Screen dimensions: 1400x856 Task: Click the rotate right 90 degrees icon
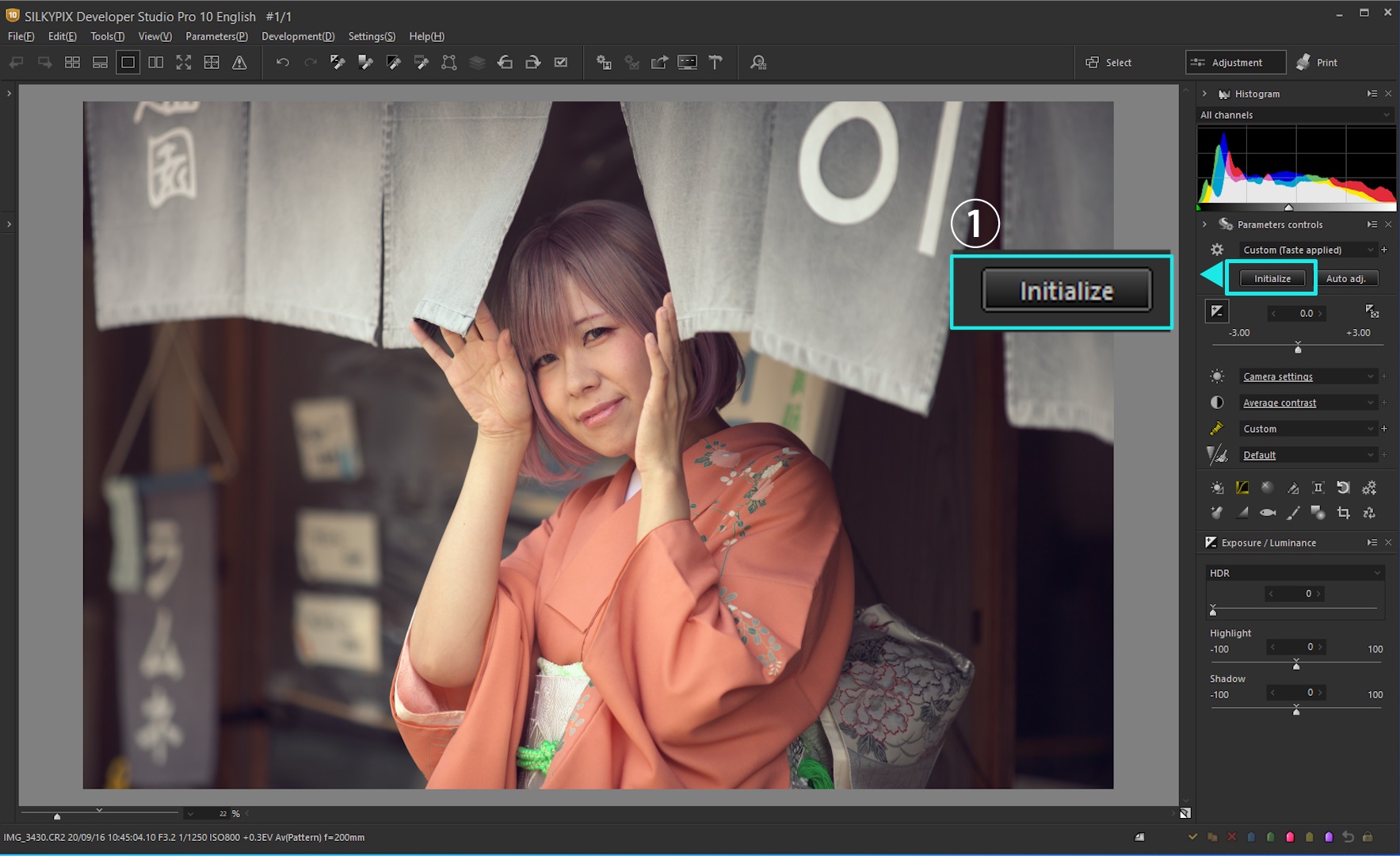pyautogui.click(x=533, y=63)
